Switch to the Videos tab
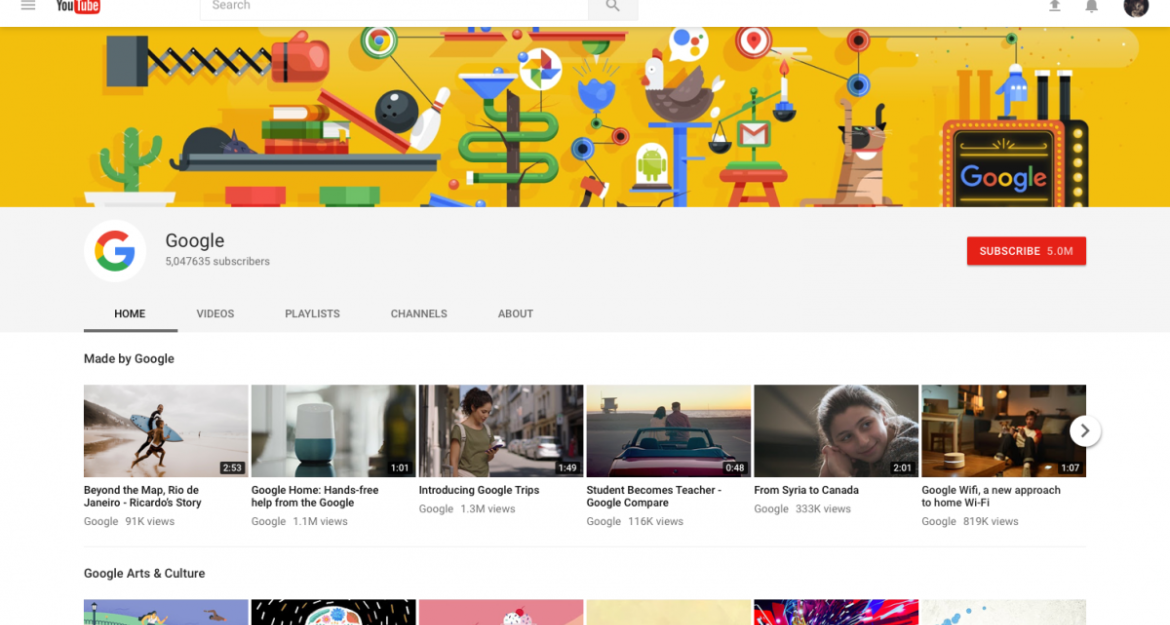Screen dimensions: 1170x625 coord(215,314)
